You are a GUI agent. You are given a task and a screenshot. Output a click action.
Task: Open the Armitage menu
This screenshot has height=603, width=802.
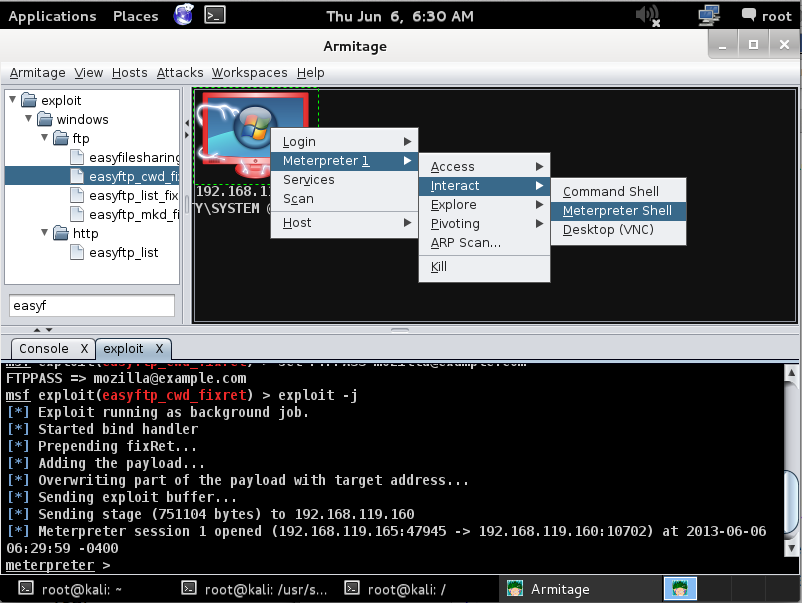click(37, 73)
